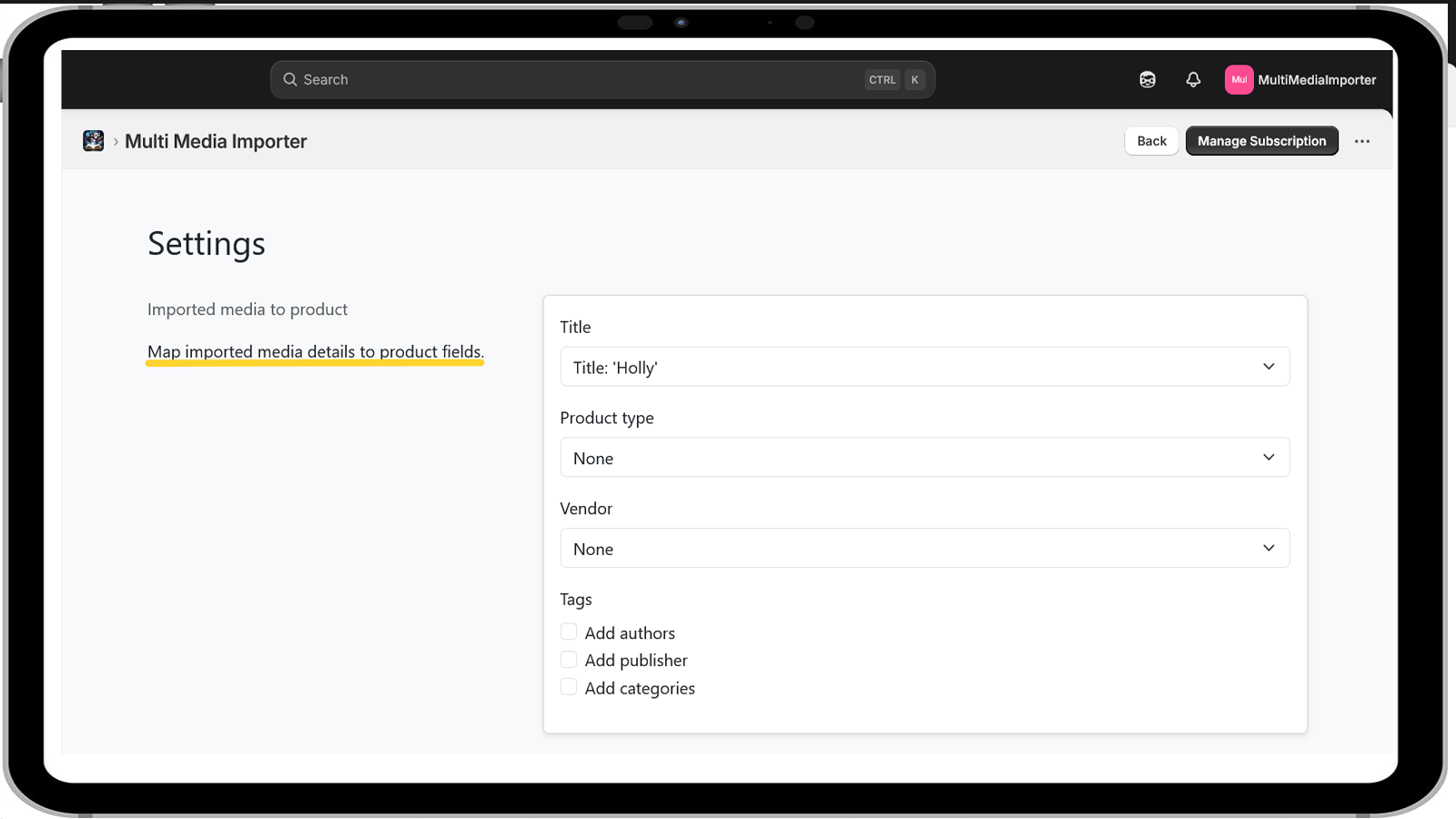1456x819 pixels.
Task: Open the Sidekick assistant icon in top bar
Action: click(1148, 80)
